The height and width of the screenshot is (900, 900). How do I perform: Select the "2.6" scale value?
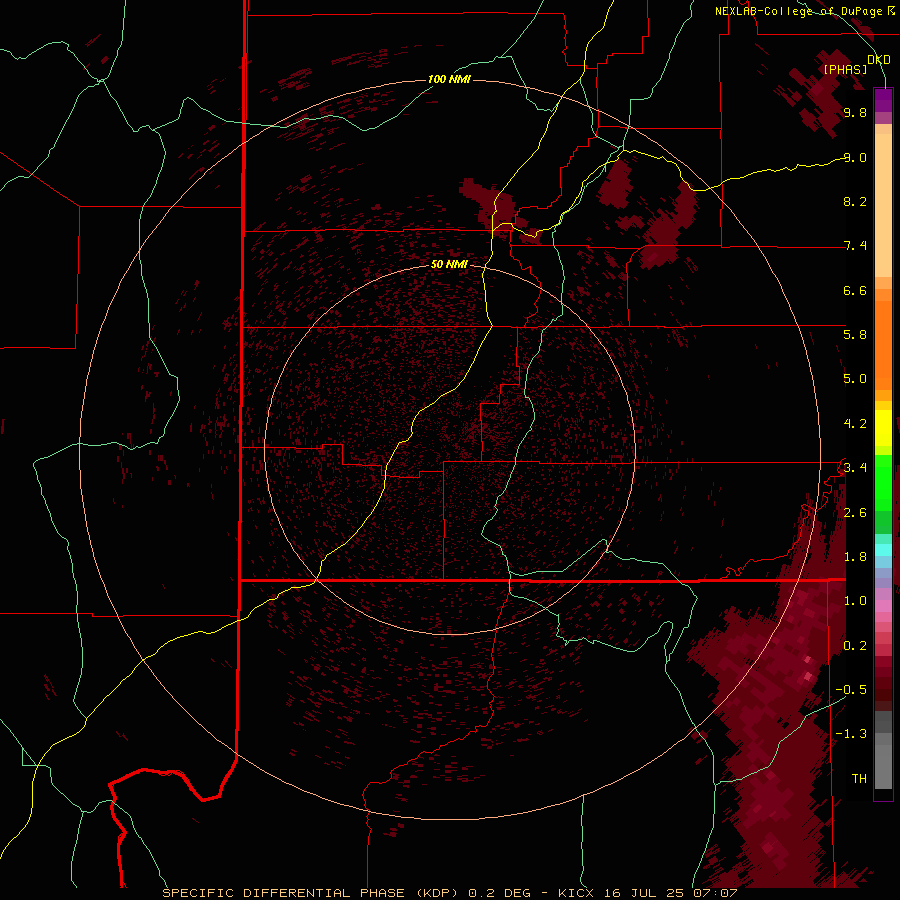click(x=855, y=513)
